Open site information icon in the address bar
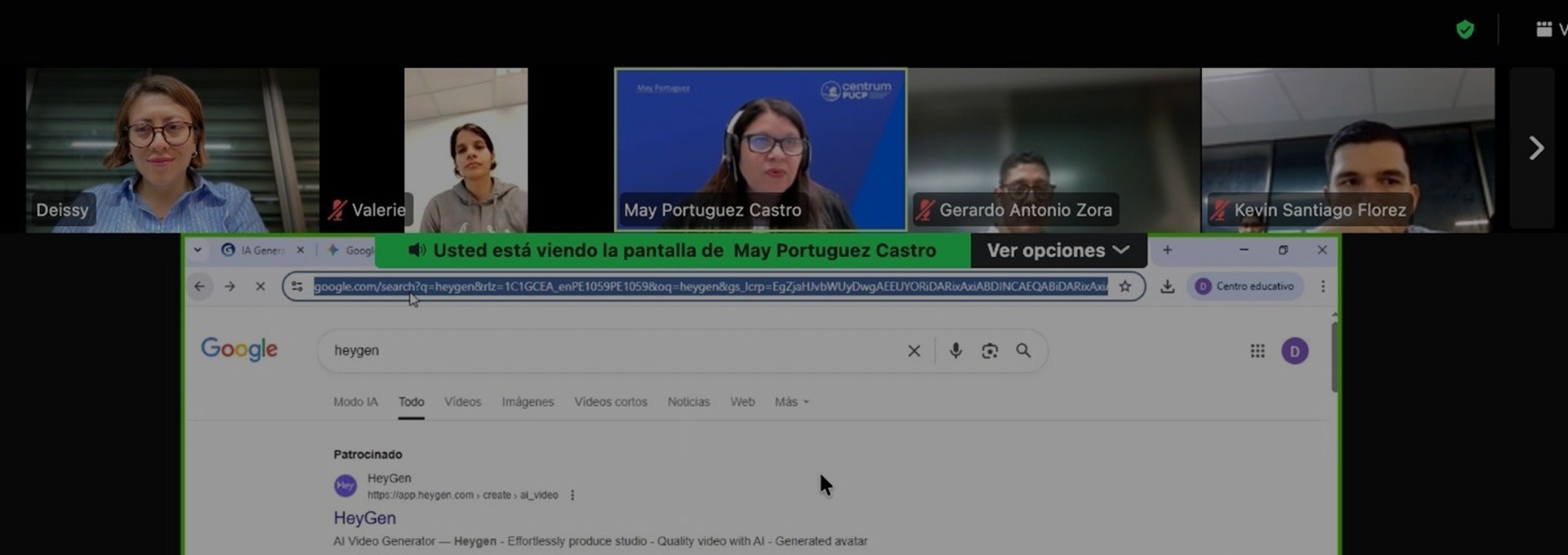The image size is (1568, 555). [297, 286]
